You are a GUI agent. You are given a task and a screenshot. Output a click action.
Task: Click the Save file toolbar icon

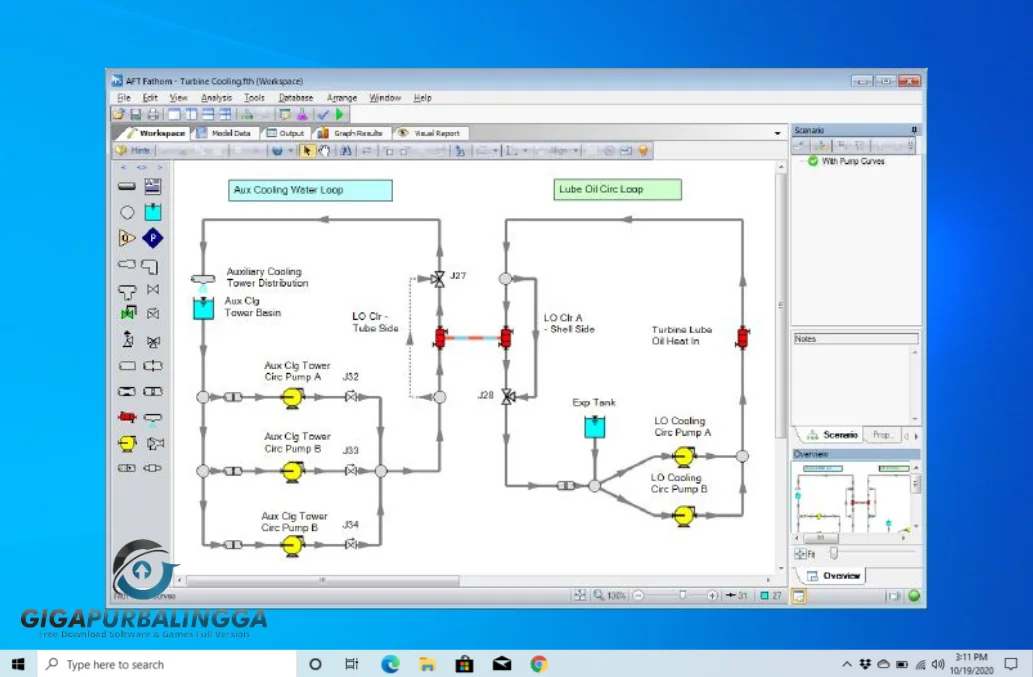pyautogui.click(x=135, y=115)
